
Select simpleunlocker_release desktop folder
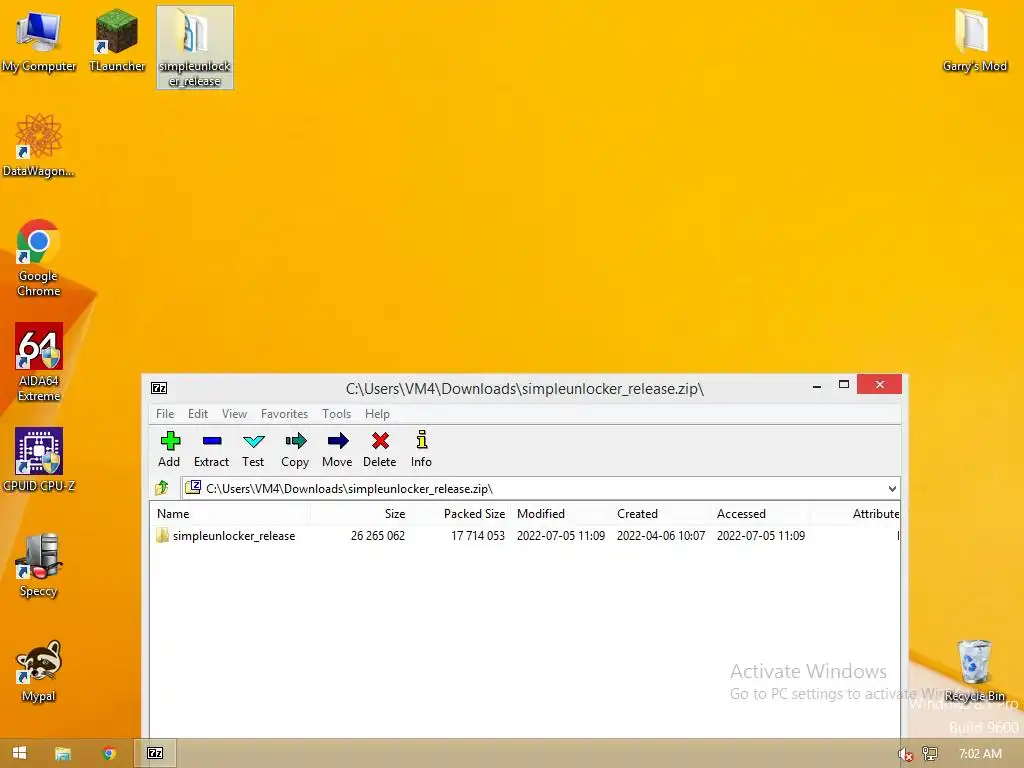pos(195,47)
